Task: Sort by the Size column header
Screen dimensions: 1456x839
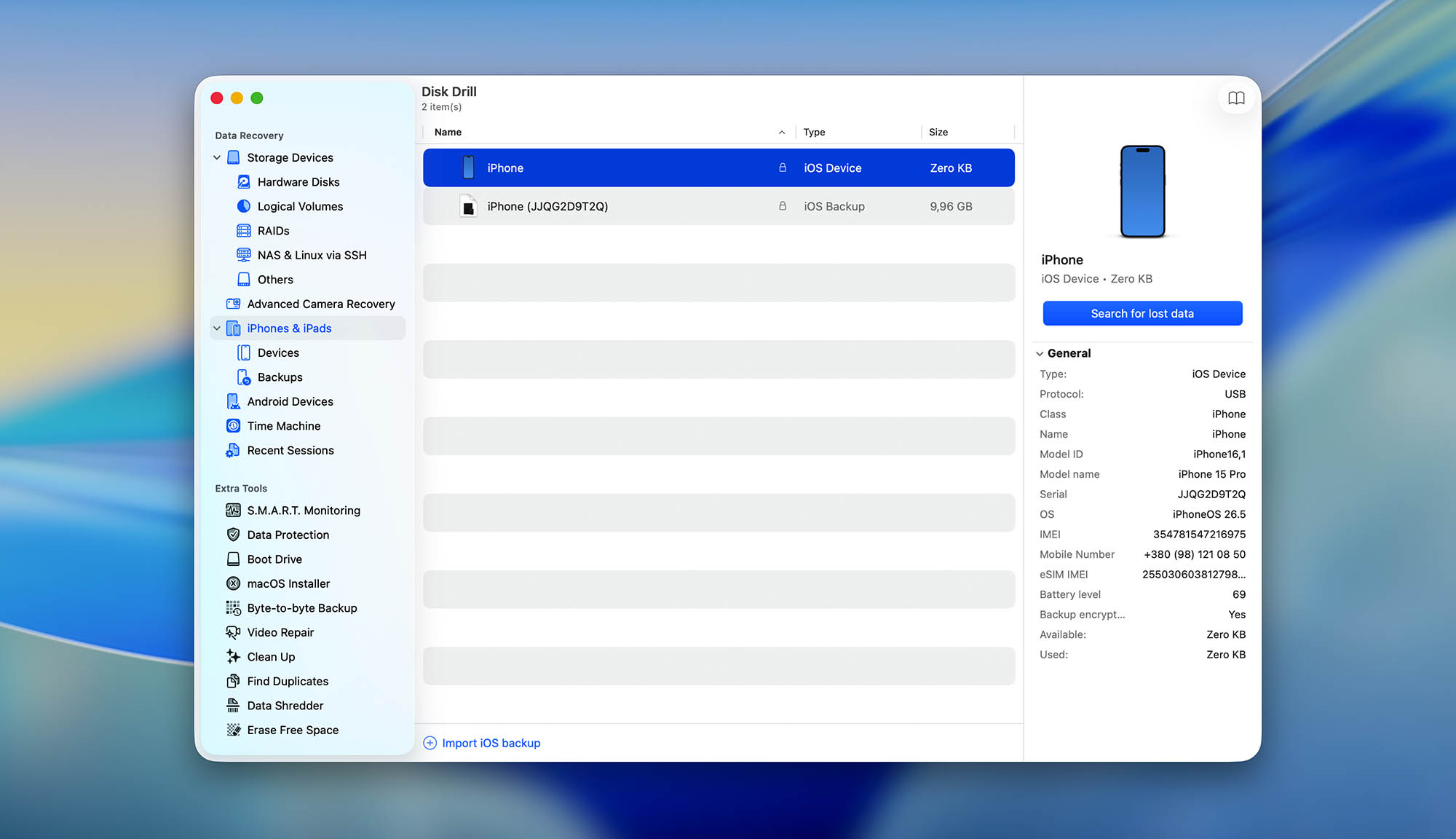Action: (x=938, y=132)
